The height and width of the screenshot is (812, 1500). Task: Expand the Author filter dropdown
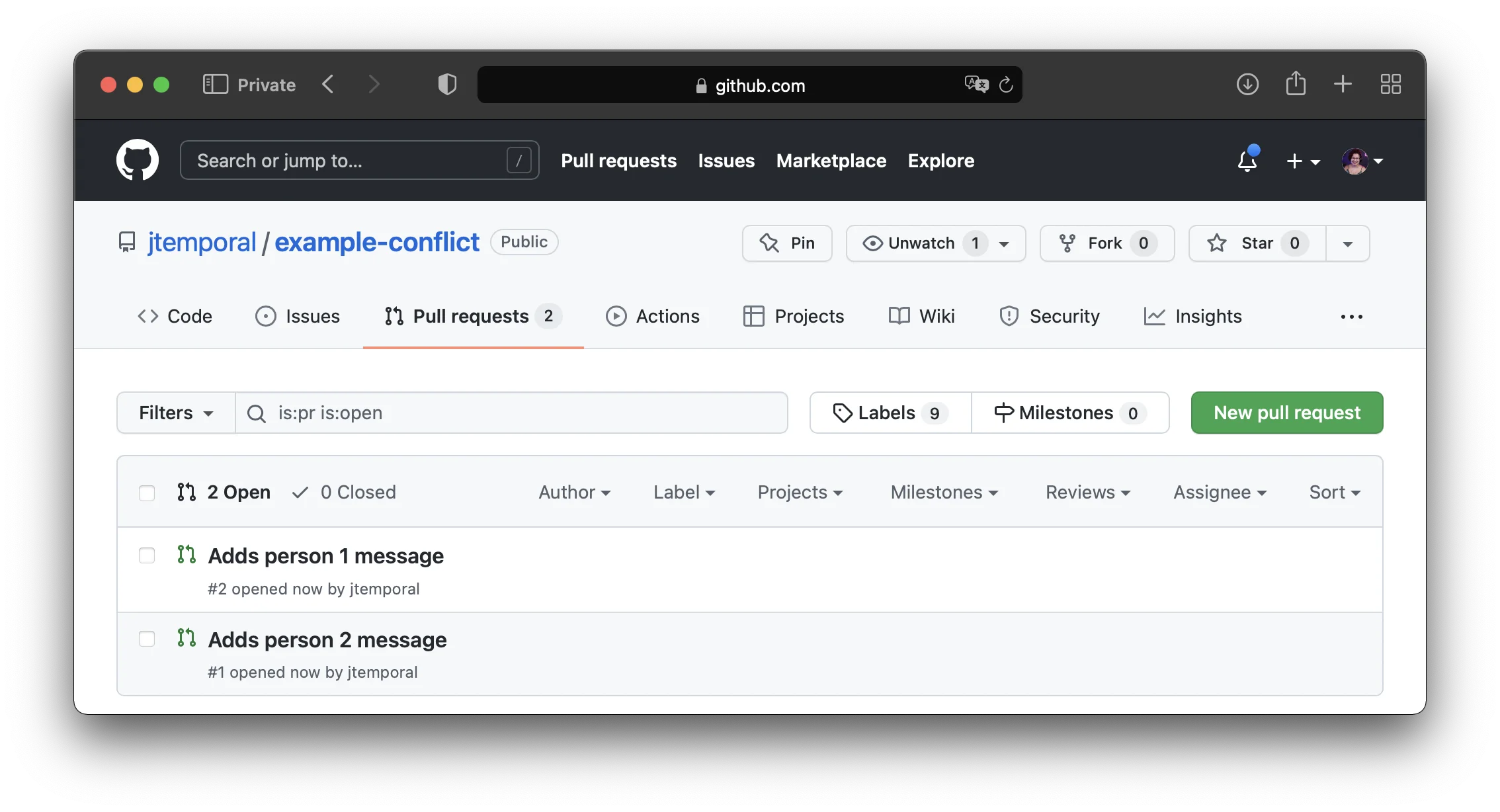coord(574,492)
